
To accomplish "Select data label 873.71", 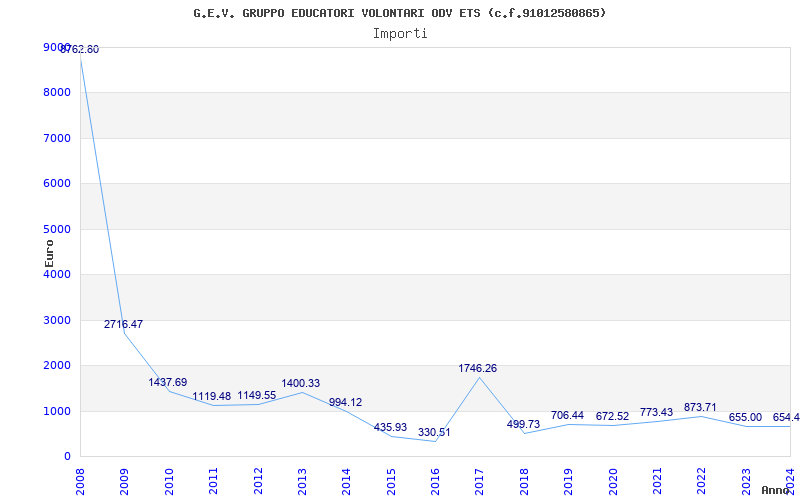I will [x=701, y=407].
